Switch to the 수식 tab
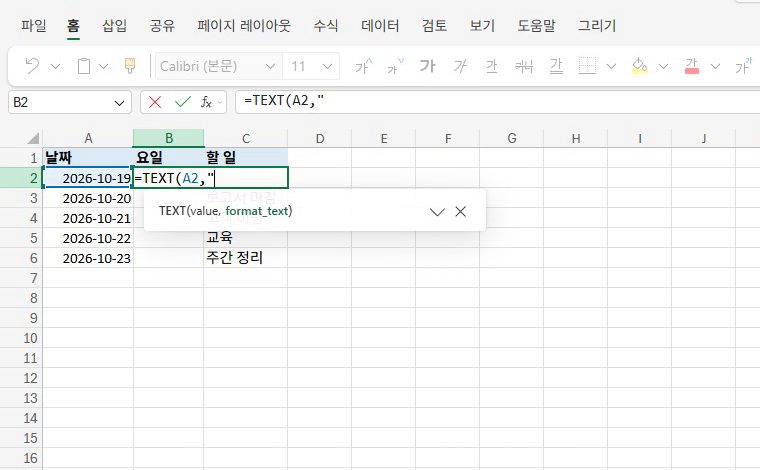The height and width of the screenshot is (470, 760). (x=325, y=25)
